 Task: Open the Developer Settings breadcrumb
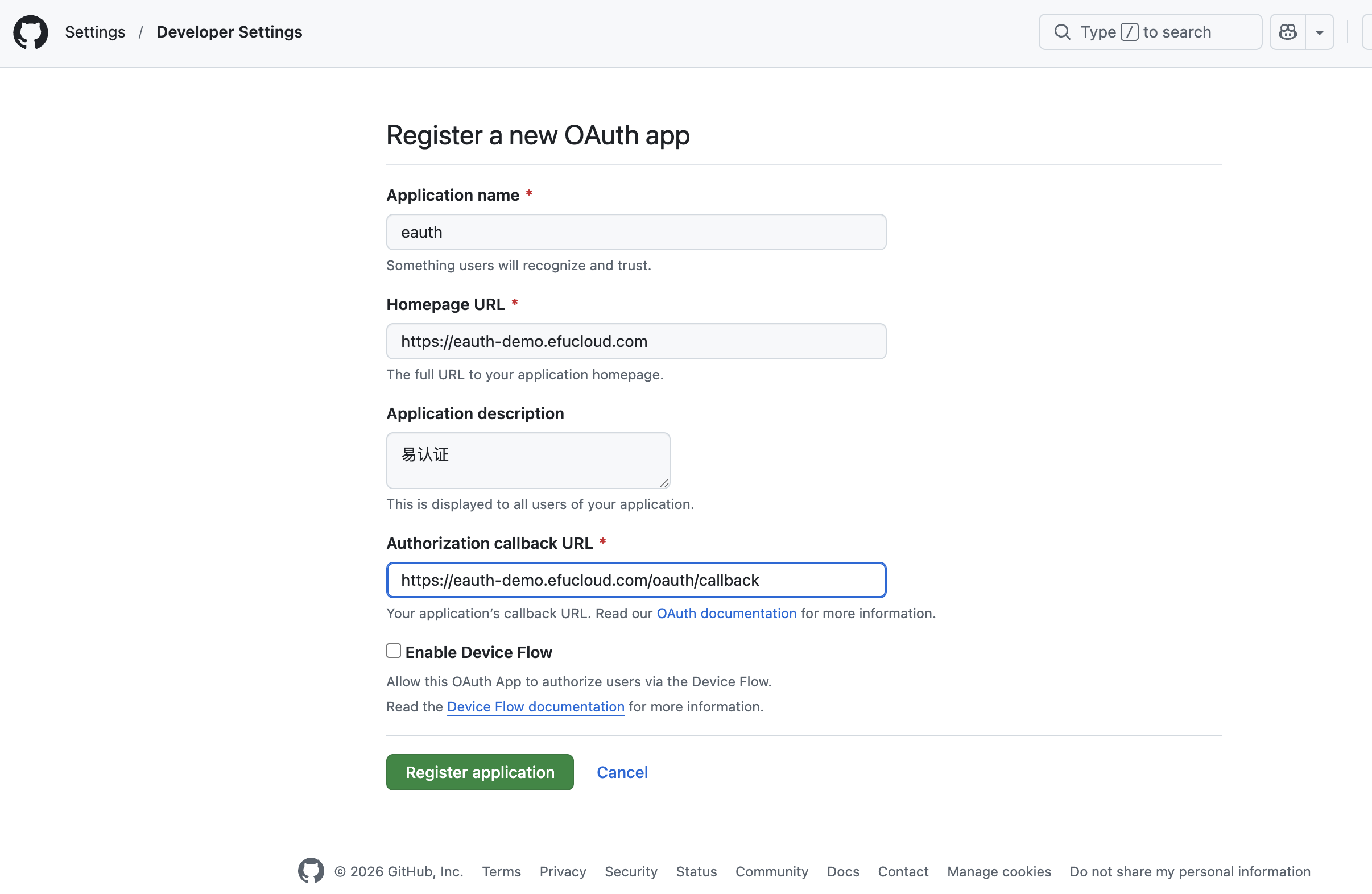point(229,32)
